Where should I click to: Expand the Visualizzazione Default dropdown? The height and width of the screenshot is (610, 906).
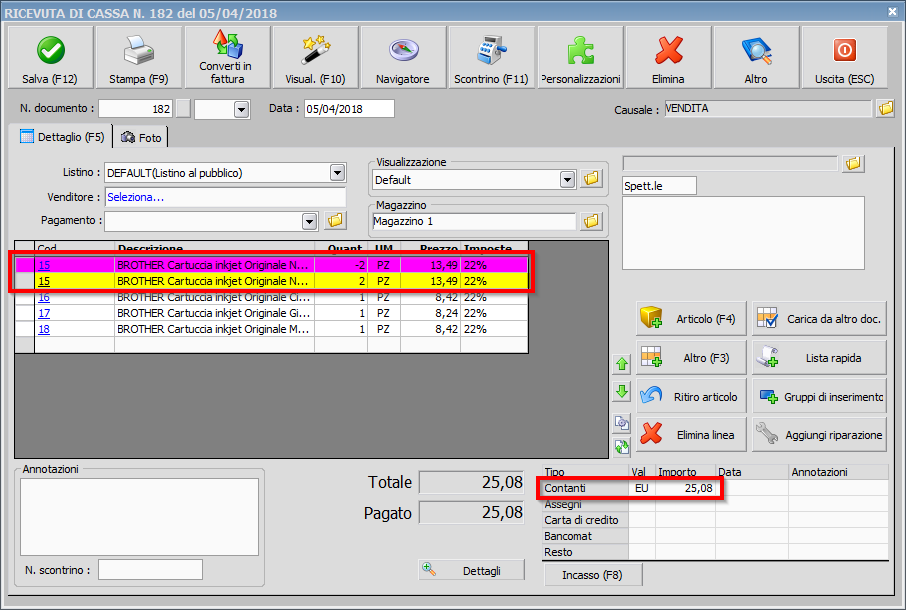[567, 180]
